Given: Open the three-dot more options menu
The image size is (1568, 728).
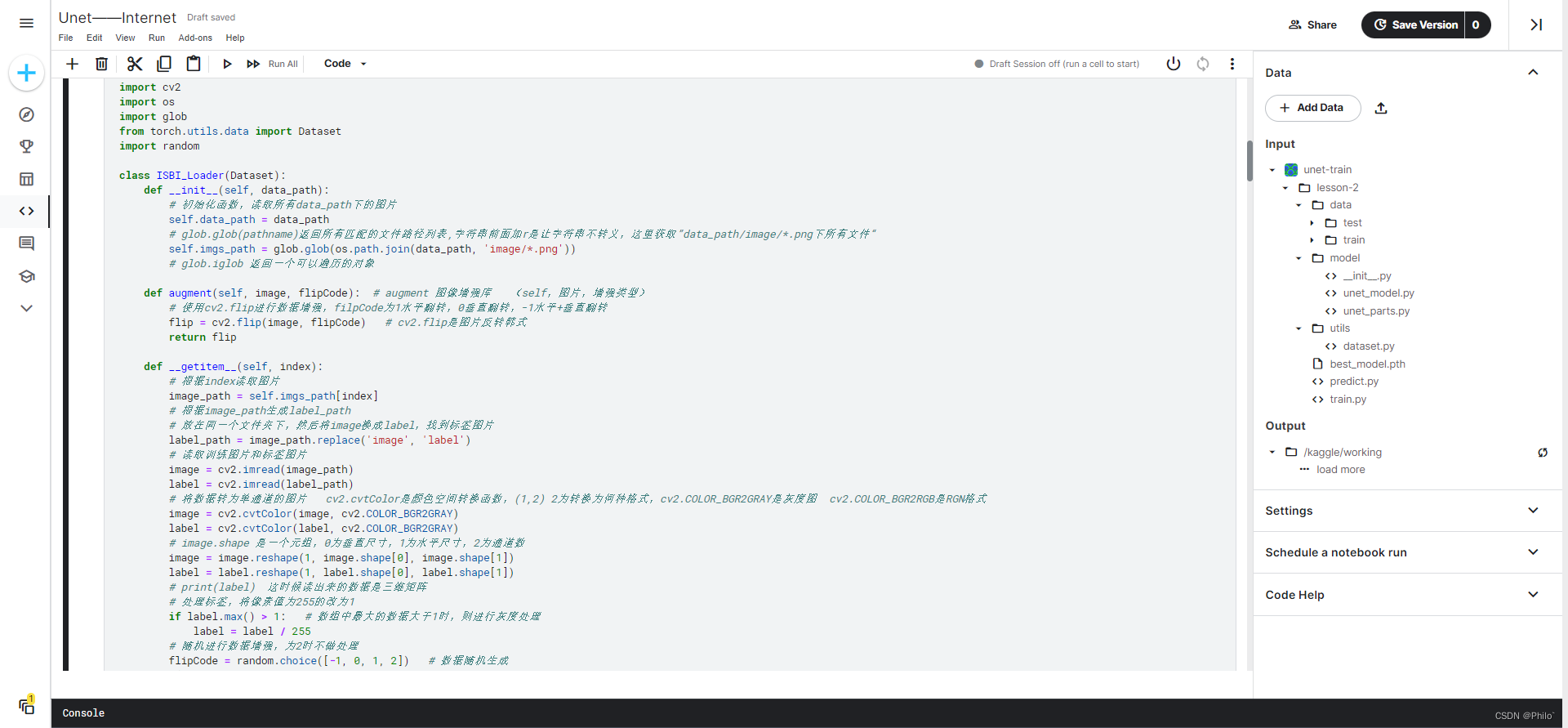Looking at the screenshot, I should click(x=1232, y=64).
